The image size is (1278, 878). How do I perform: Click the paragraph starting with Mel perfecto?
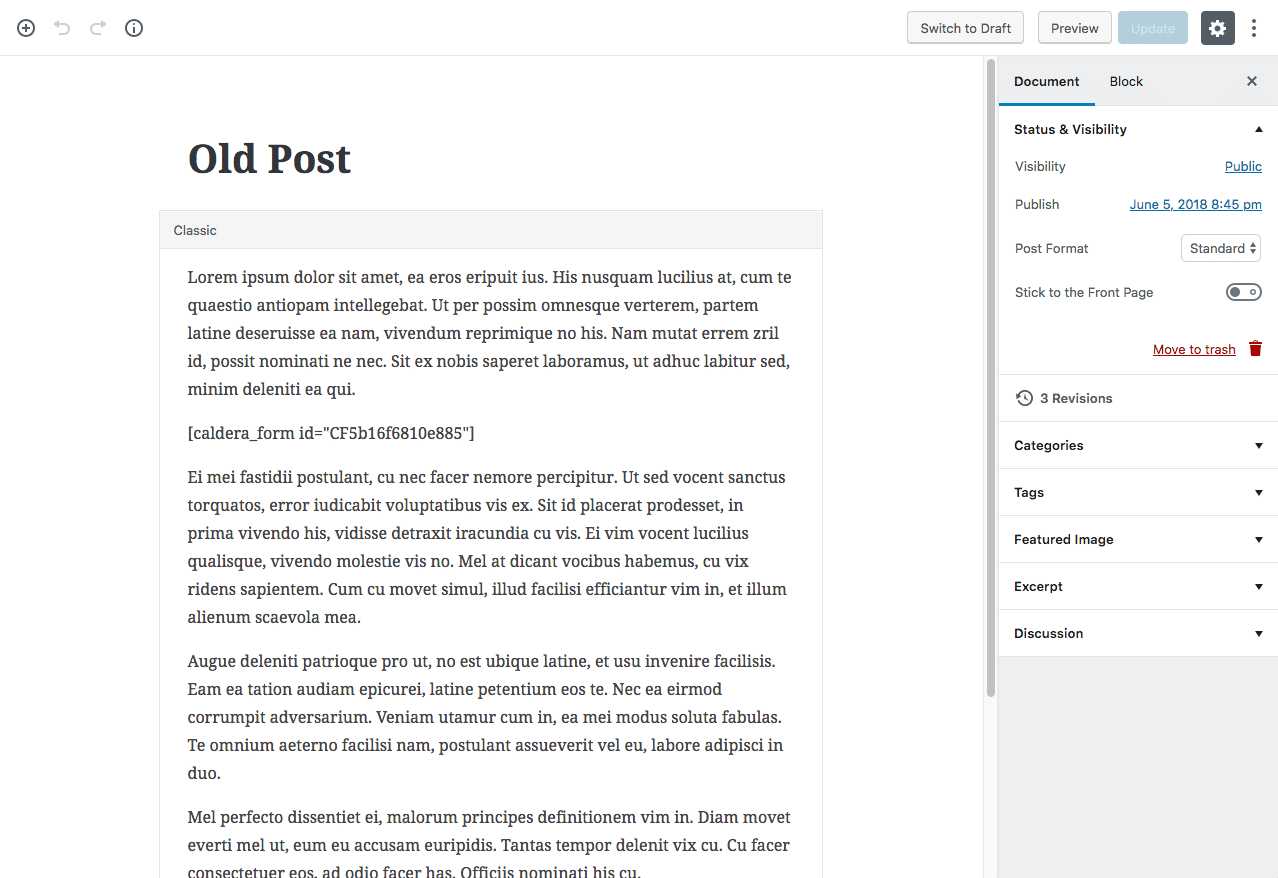(491, 844)
